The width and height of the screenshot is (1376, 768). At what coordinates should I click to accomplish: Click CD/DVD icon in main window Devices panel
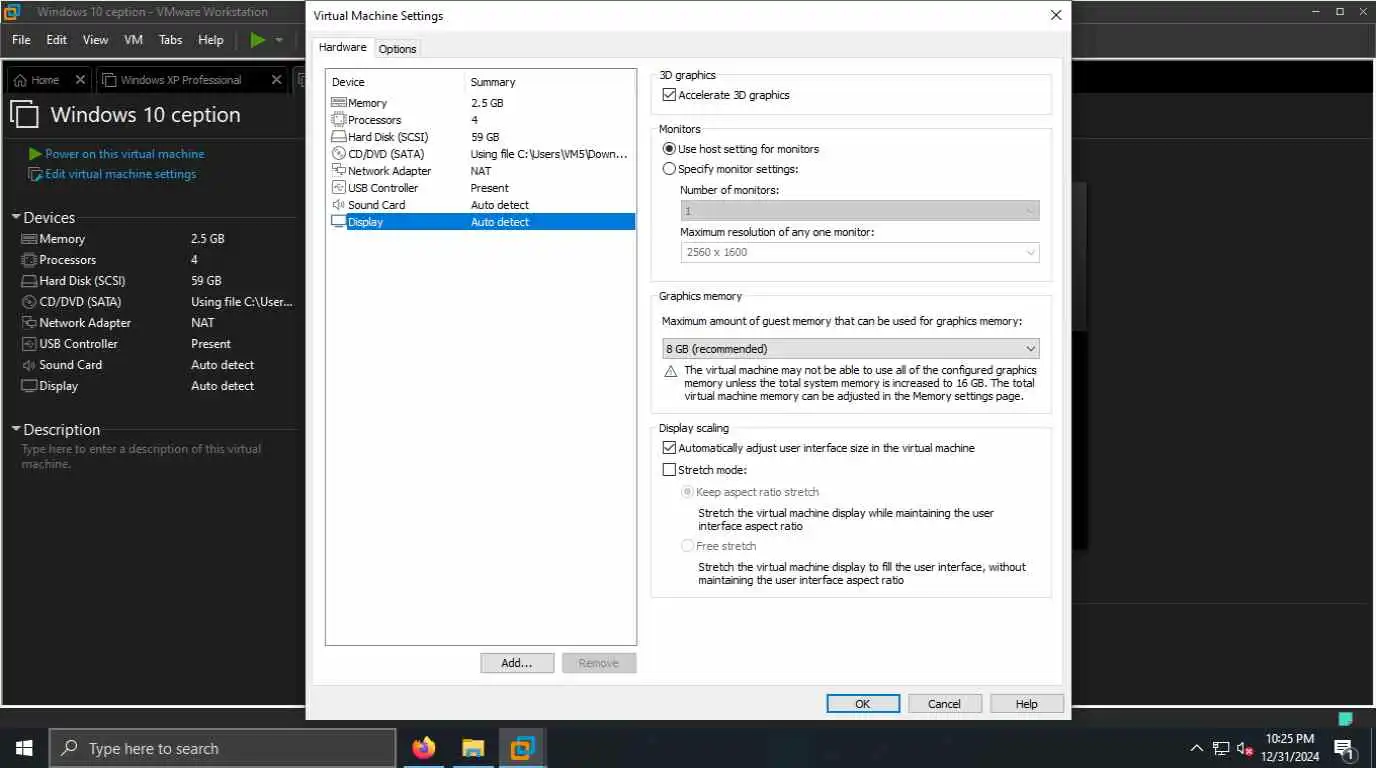[x=29, y=302]
